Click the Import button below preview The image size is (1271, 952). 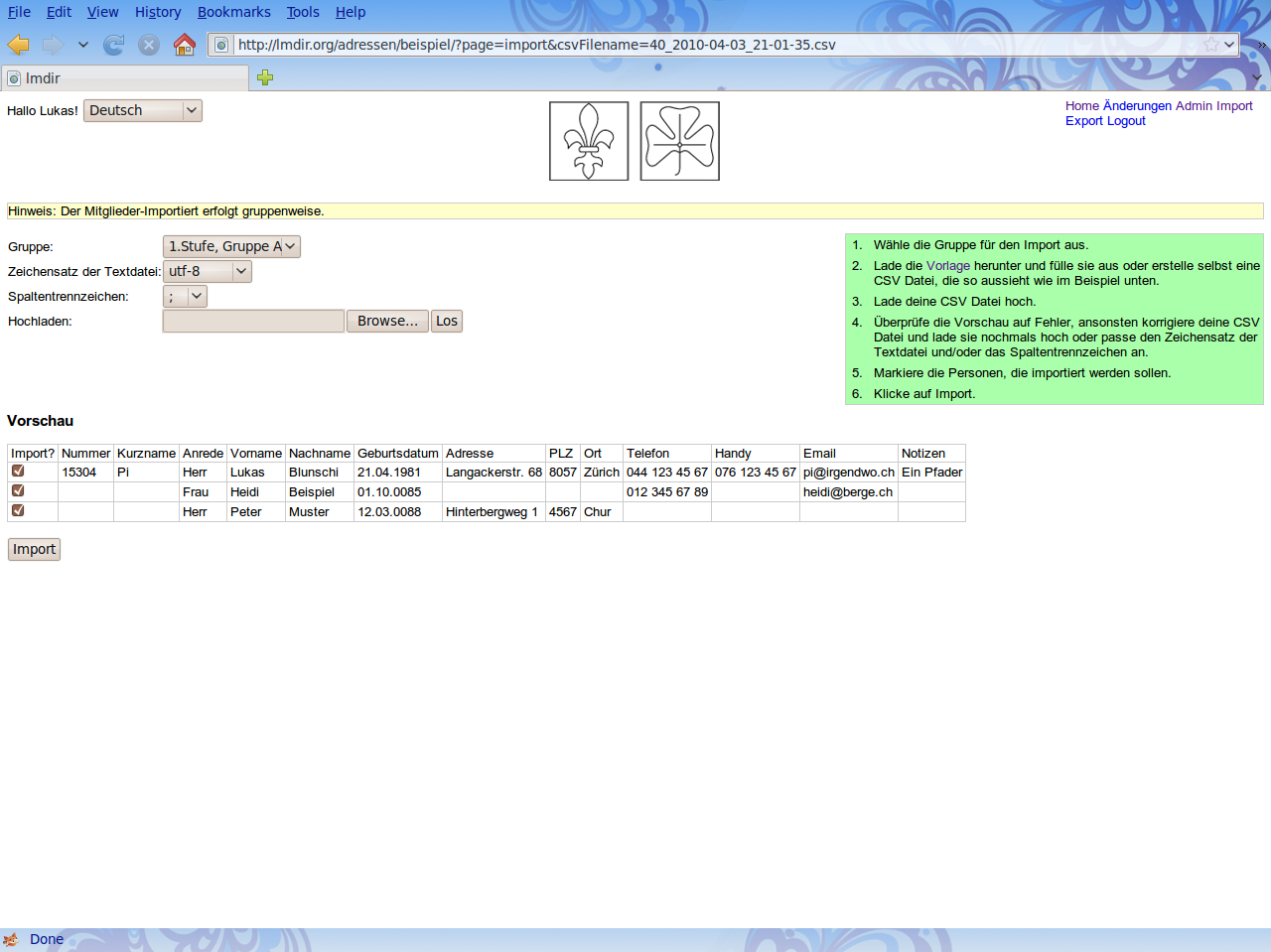pos(34,549)
